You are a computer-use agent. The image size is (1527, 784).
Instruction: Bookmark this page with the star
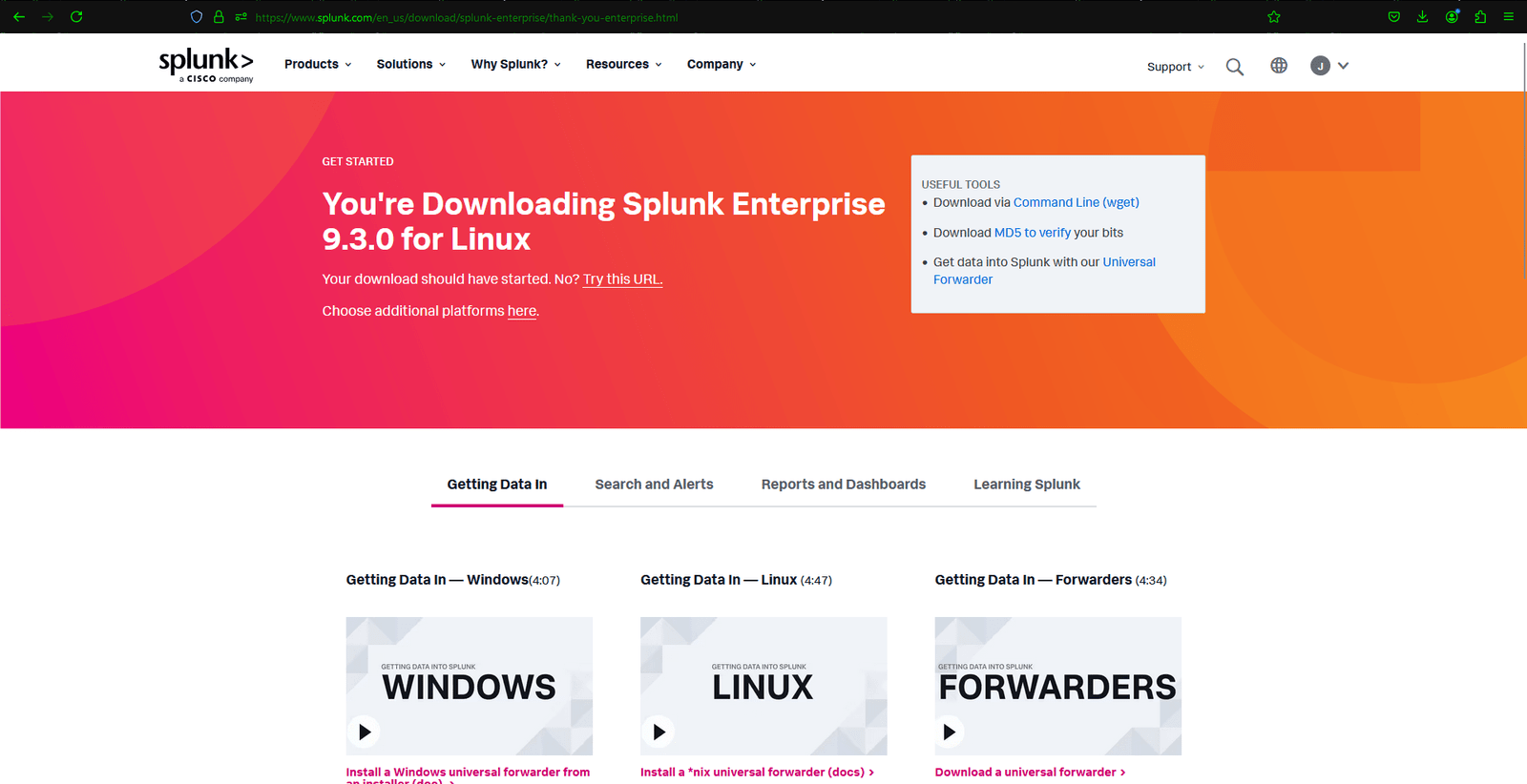1273,17
